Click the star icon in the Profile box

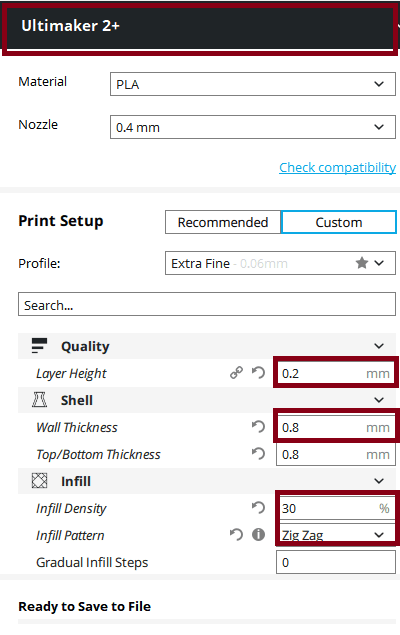362,263
